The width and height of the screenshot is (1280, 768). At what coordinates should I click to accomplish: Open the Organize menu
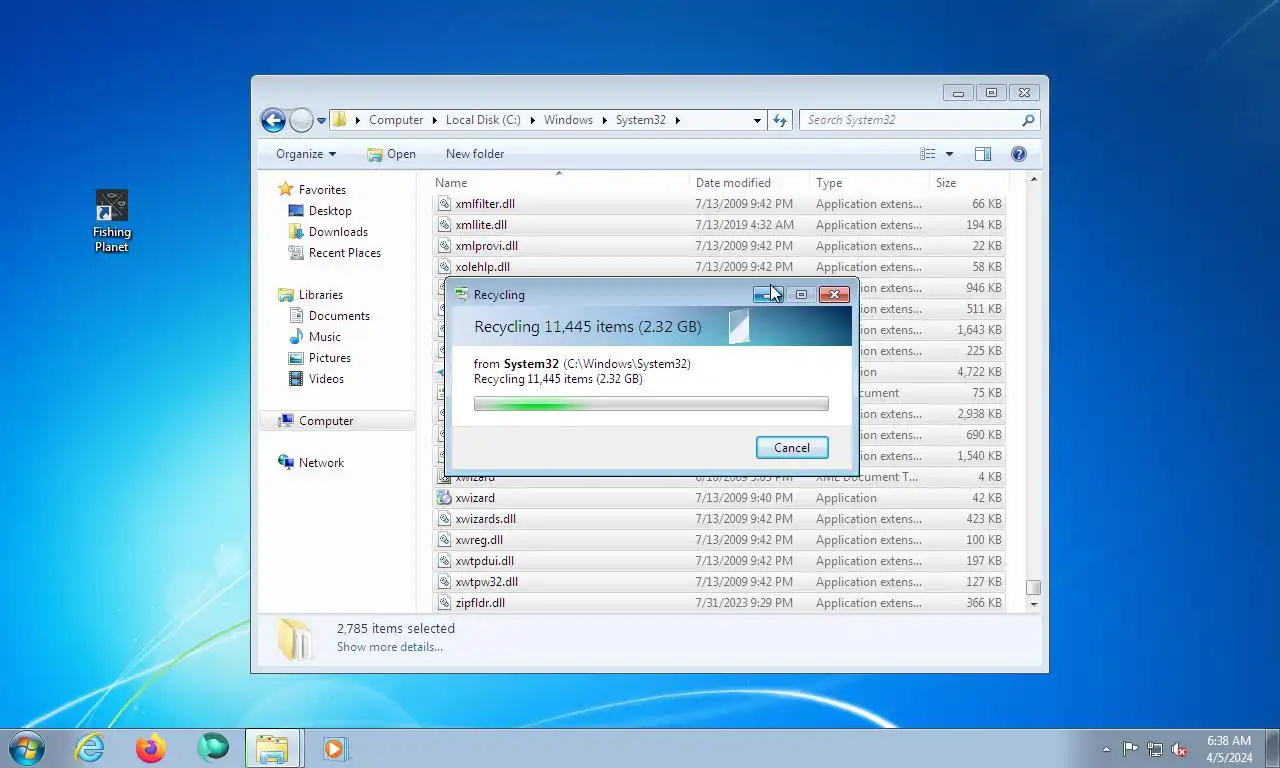pyautogui.click(x=306, y=154)
